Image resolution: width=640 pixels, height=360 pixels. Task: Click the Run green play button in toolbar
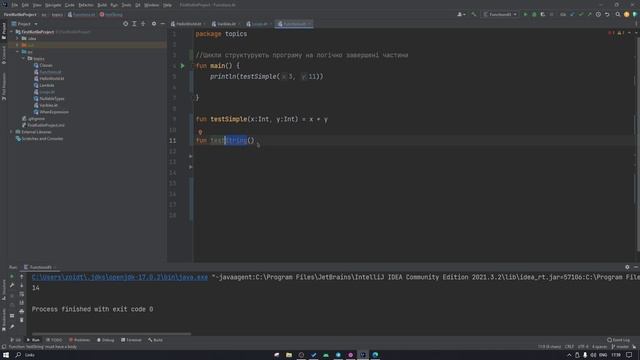click(x=525, y=15)
